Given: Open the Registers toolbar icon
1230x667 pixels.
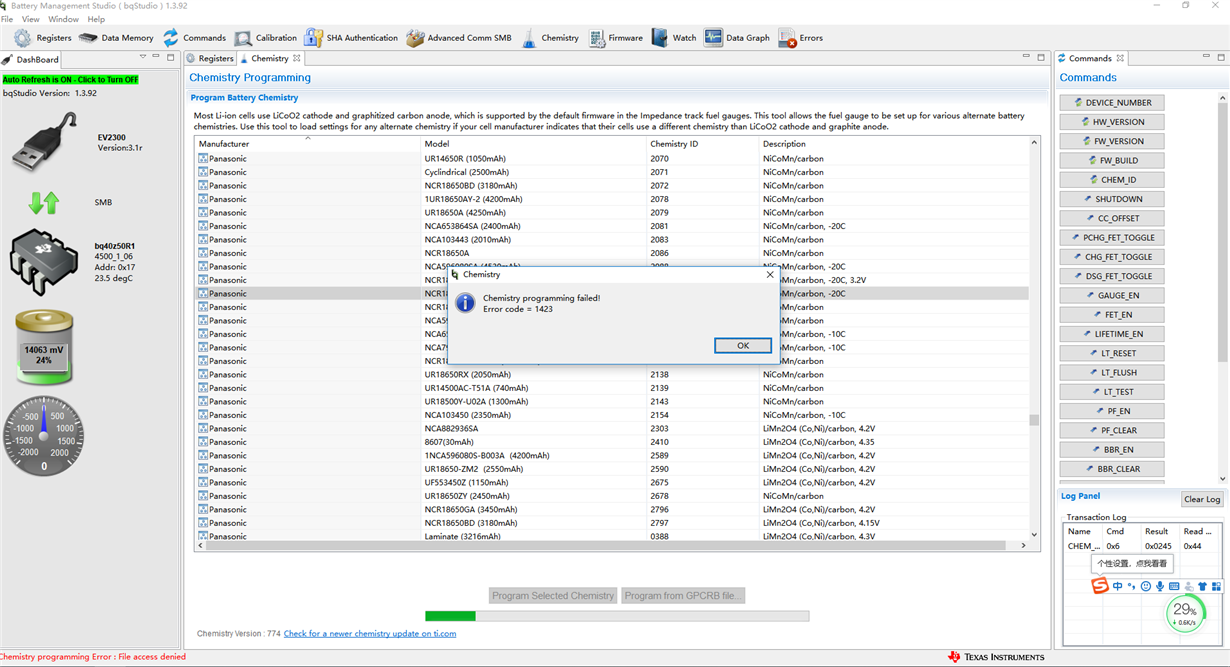Looking at the screenshot, I should [23, 38].
